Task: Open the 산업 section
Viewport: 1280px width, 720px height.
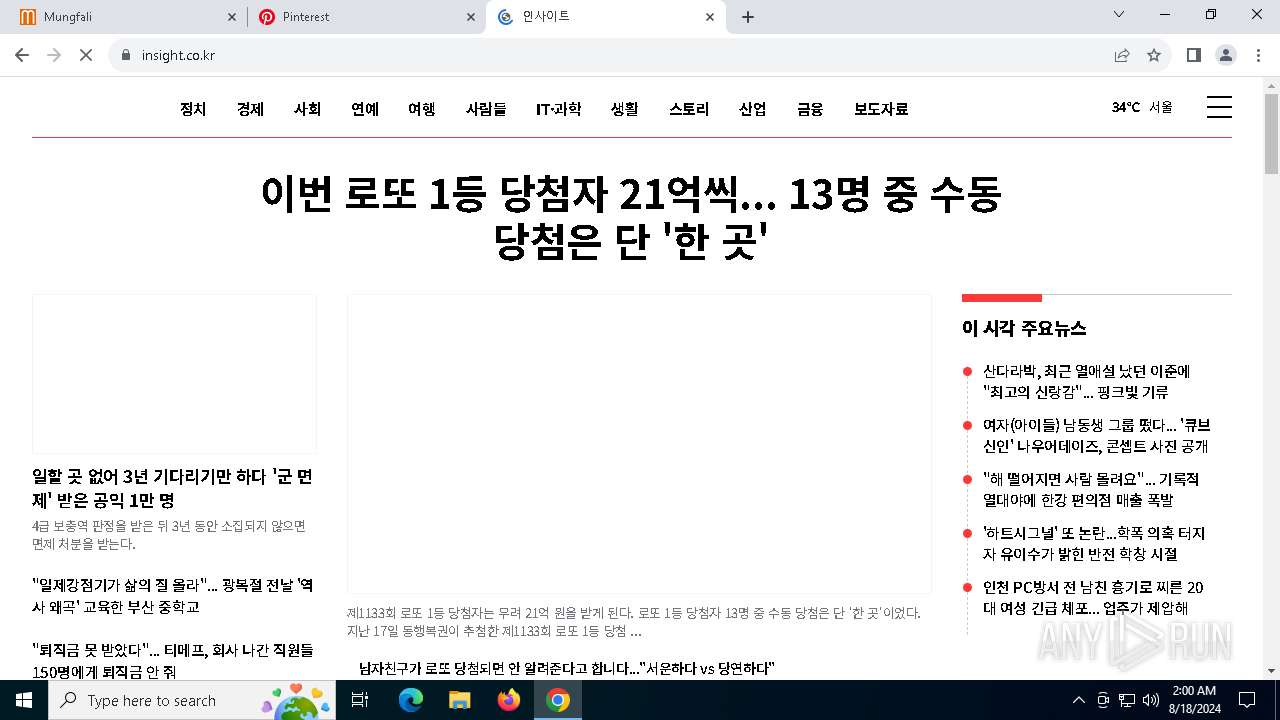Action: click(753, 109)
